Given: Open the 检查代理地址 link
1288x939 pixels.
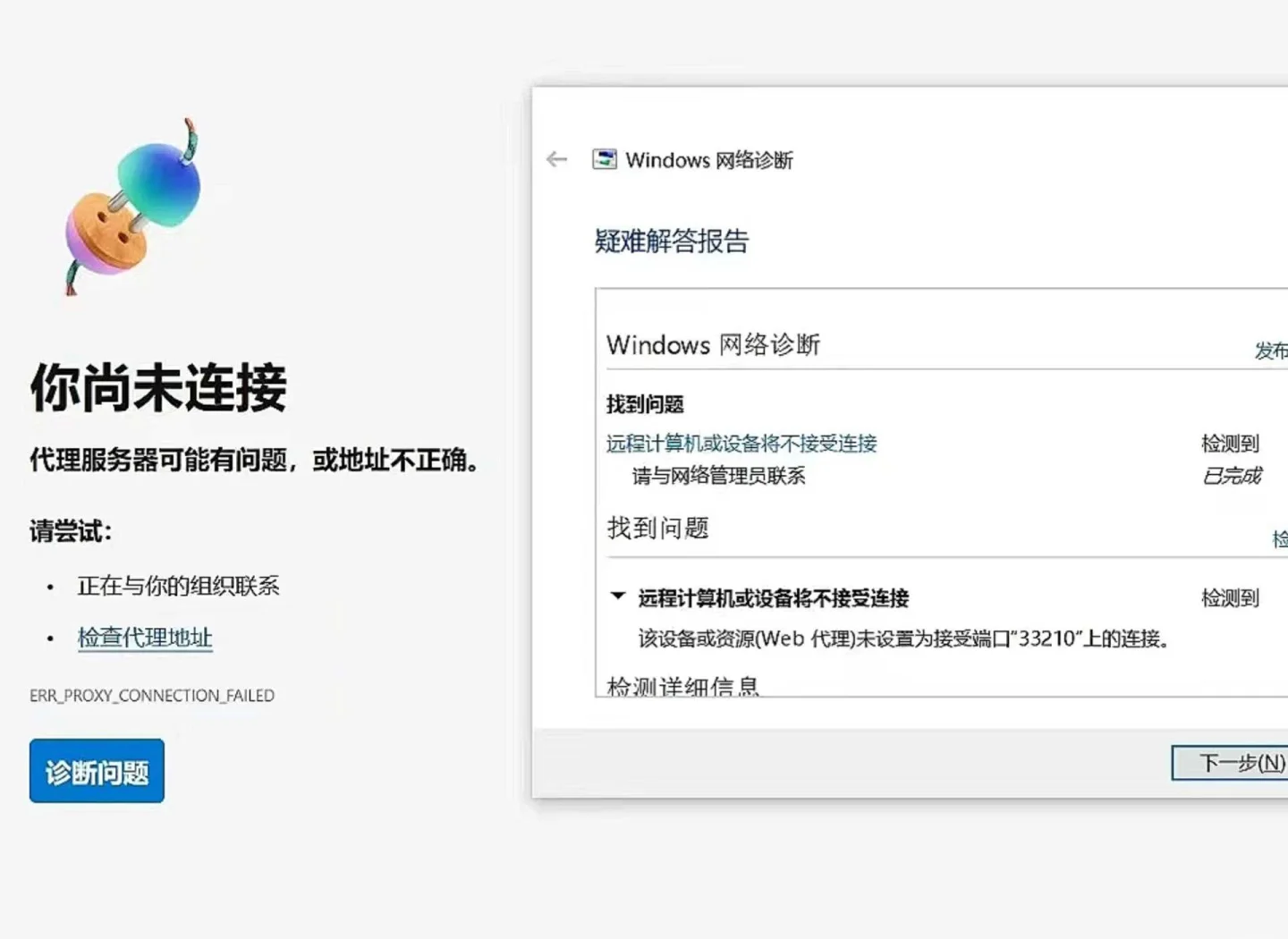Looking at the screenshot, I should 145,638.
